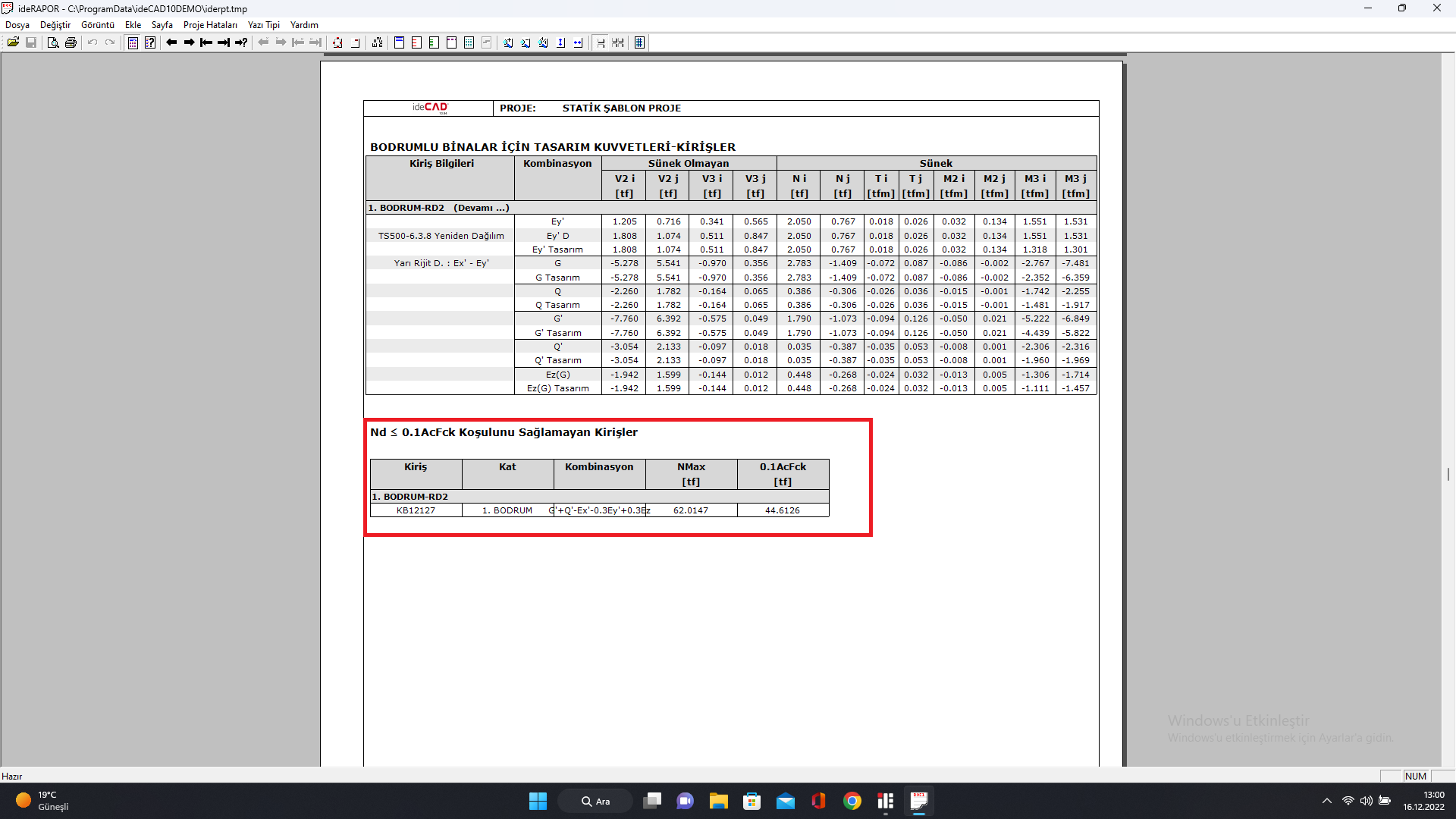
Task: Click the structure tree toolbar icon
Action: tap(377, 42)
